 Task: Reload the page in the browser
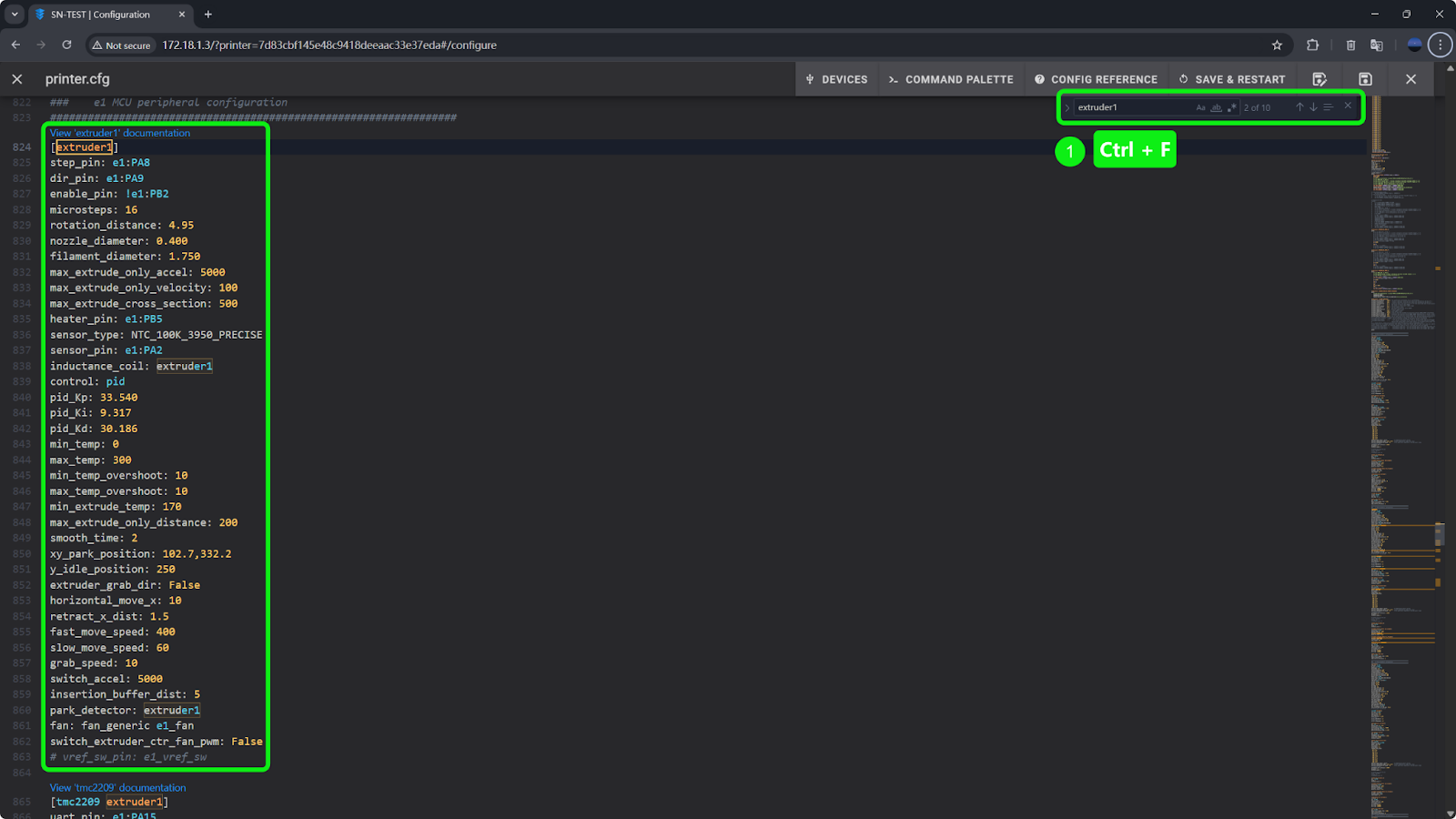click(66, 45)
